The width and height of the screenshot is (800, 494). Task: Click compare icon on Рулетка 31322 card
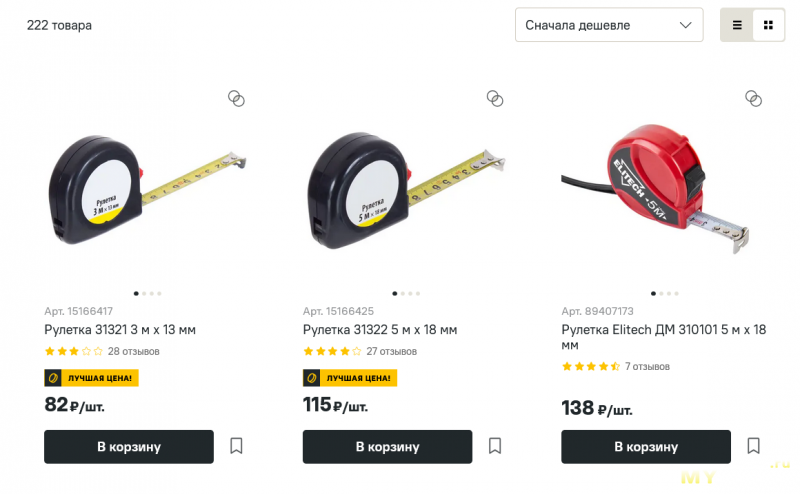tap(495, 98)
